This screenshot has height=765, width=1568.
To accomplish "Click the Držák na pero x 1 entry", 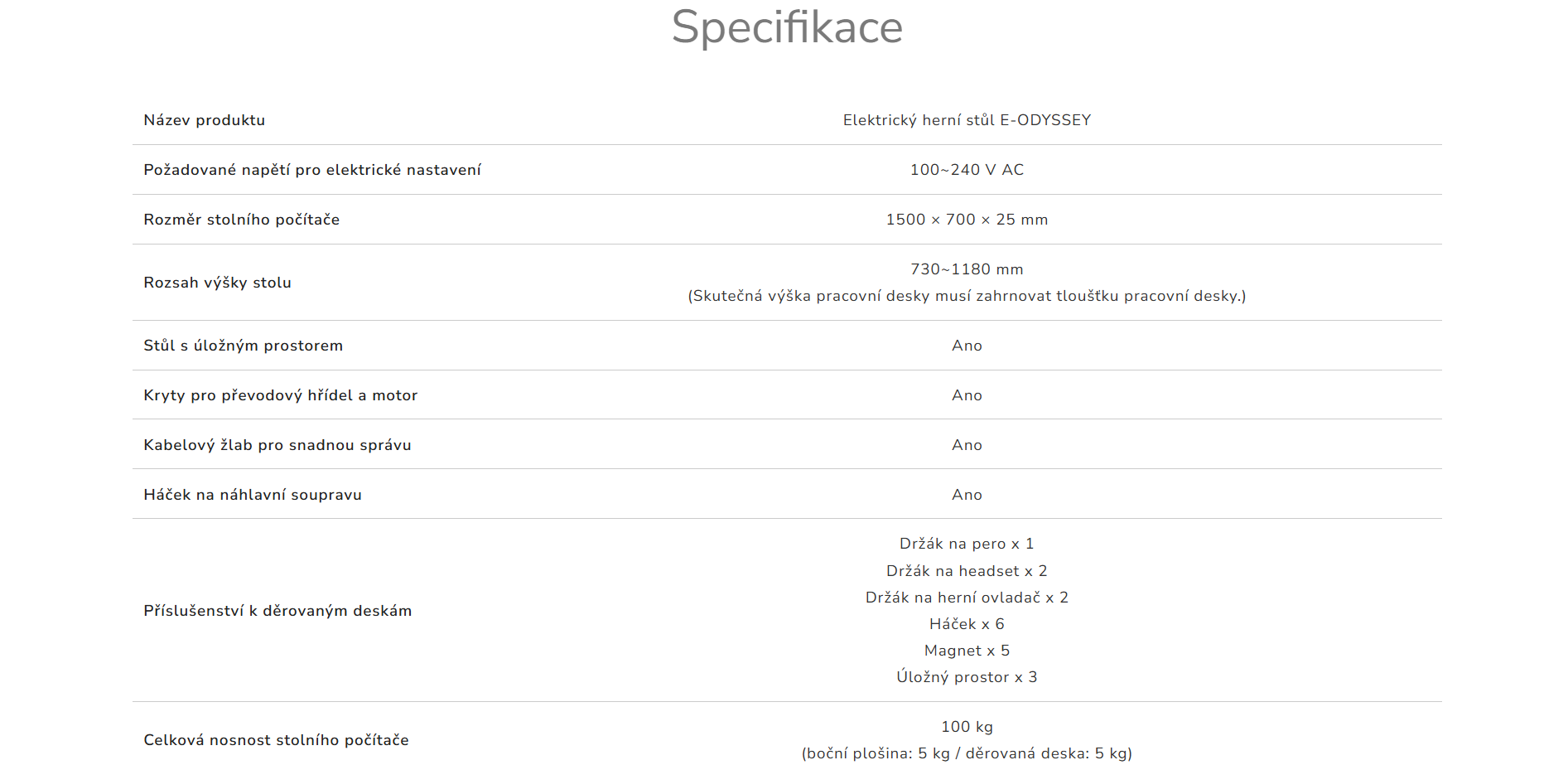I will (x=967, y=544).
